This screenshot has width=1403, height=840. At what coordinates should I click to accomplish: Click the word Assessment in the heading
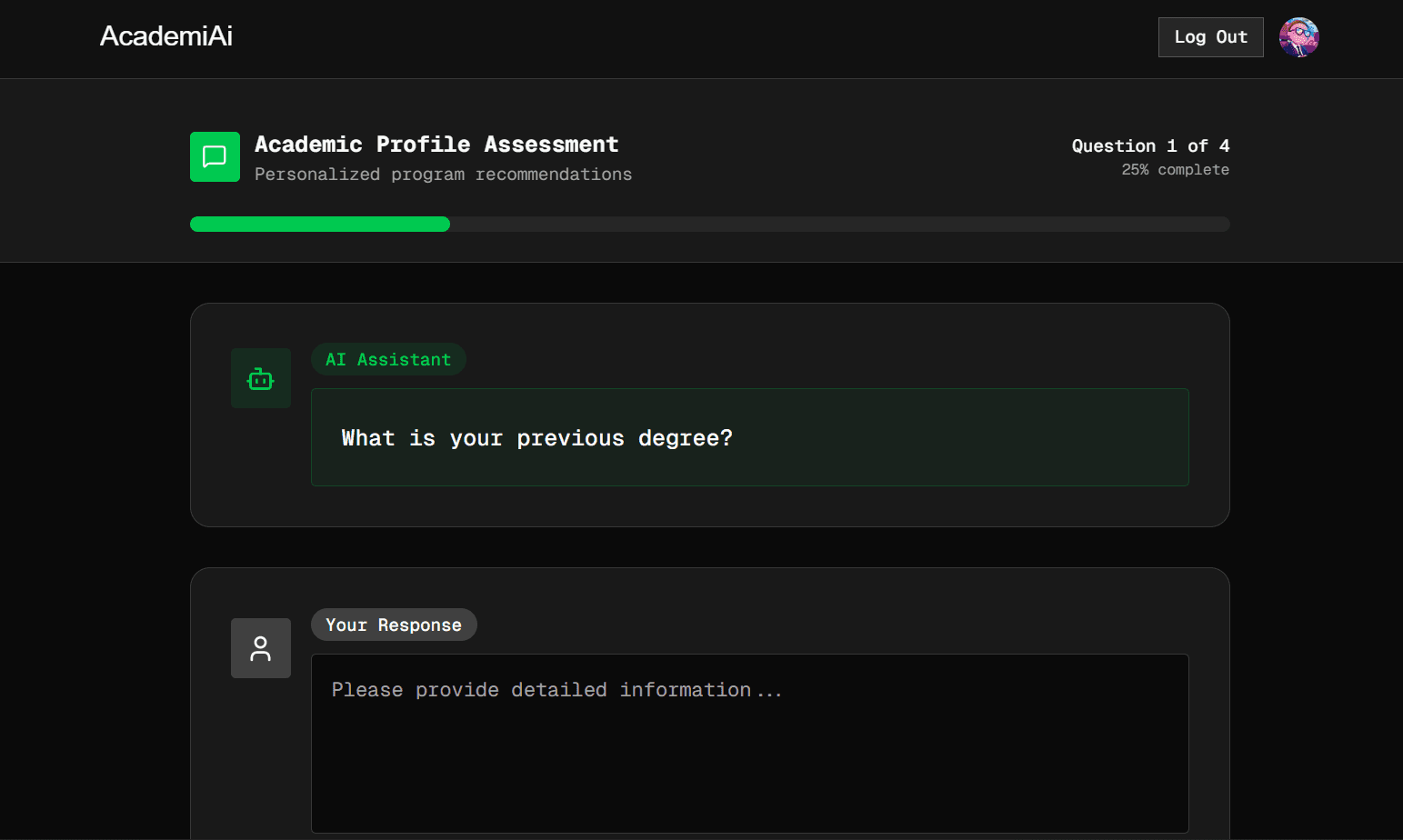click(551, 145)
